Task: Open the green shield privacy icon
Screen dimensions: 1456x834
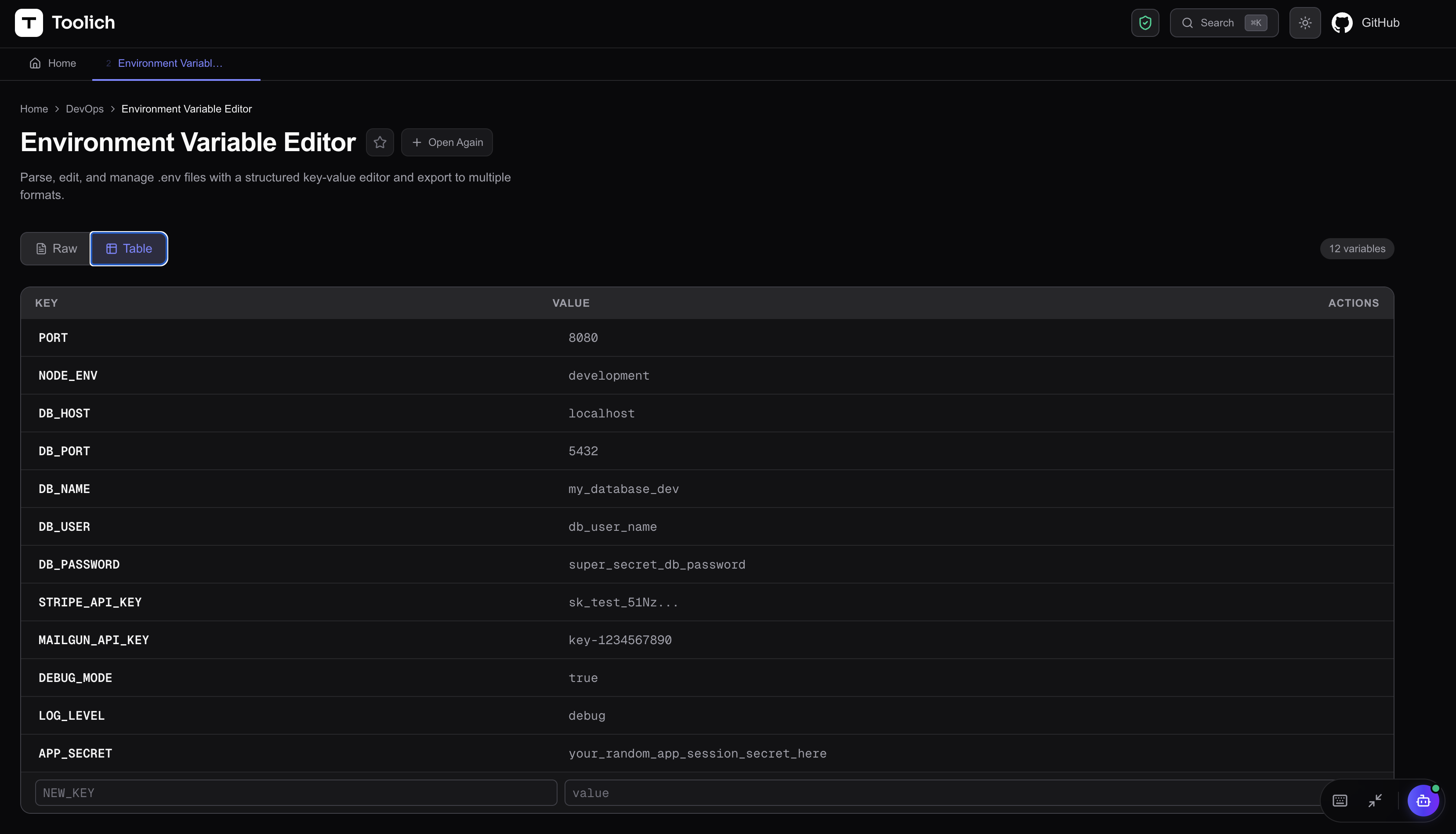Action: pos(1145,23)
